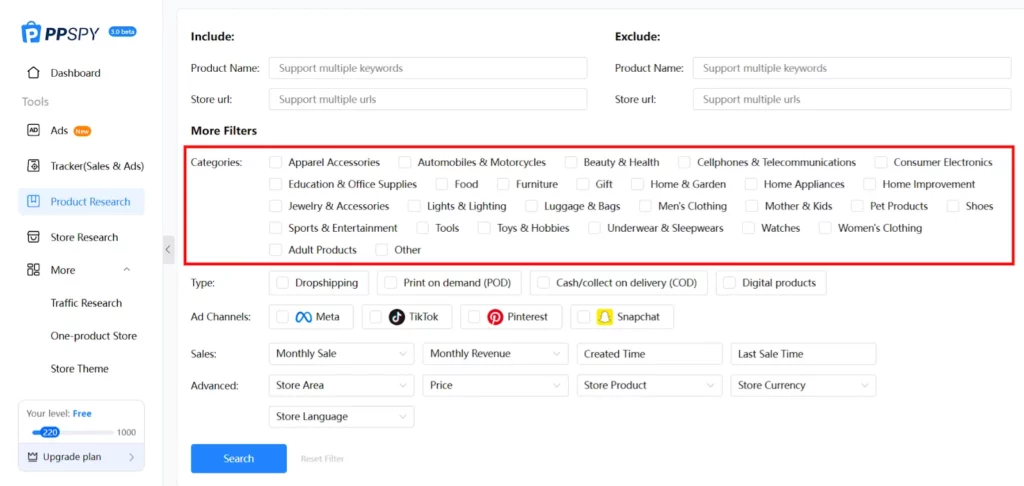The width and height of the screenshot is (1024, 486).
Task: Check Cash/collect on delivery (COD)
Action: (x=543, y=283)
